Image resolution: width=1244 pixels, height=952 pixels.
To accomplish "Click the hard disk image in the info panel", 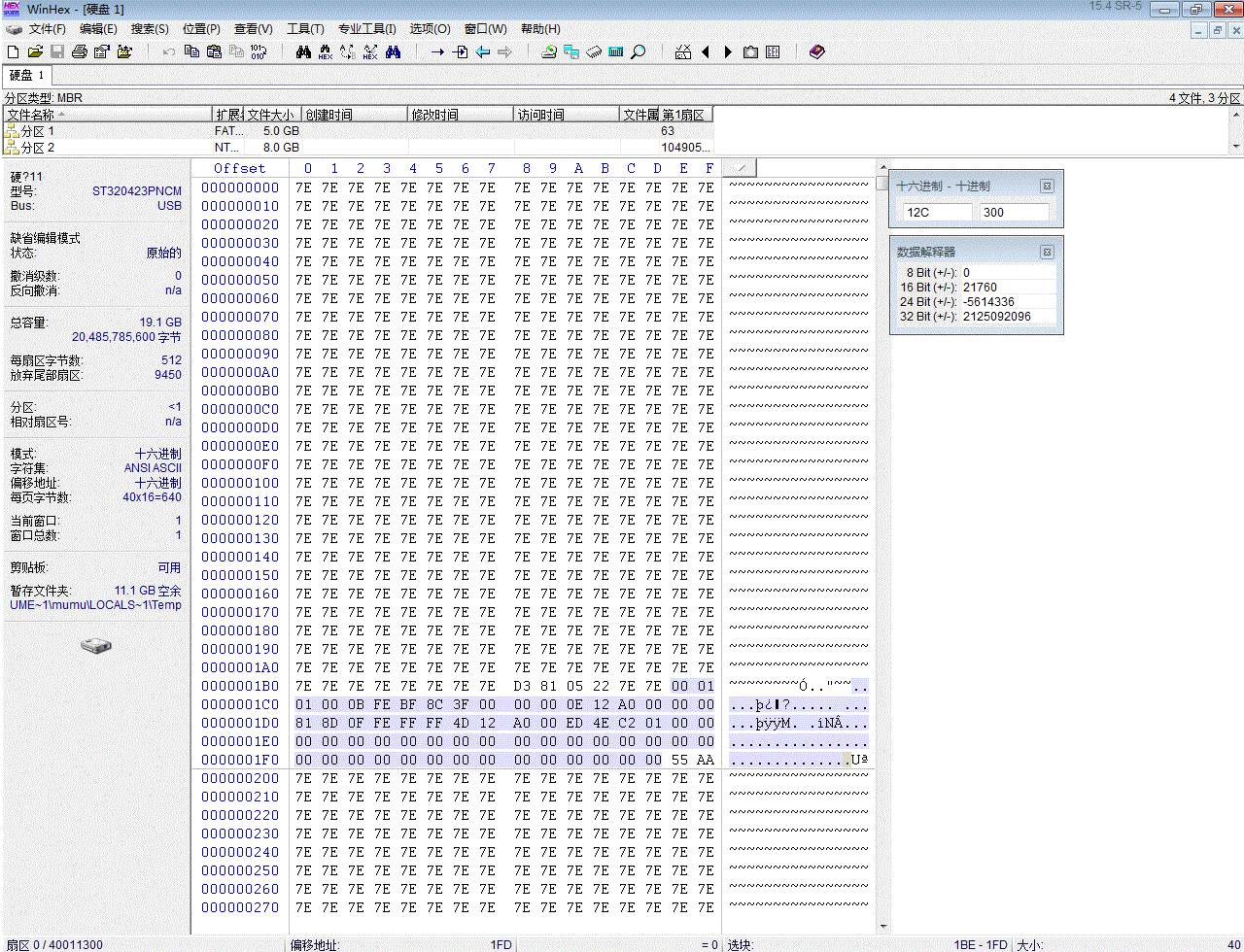I will (x=96, y=646).
